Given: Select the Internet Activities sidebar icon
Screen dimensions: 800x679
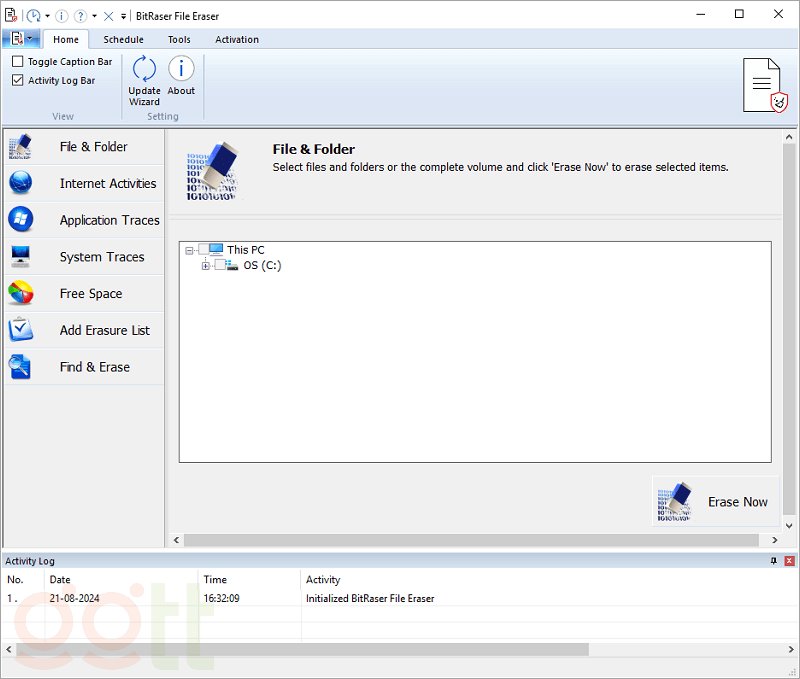Looking at the screenshot, I should coord(21,183).
